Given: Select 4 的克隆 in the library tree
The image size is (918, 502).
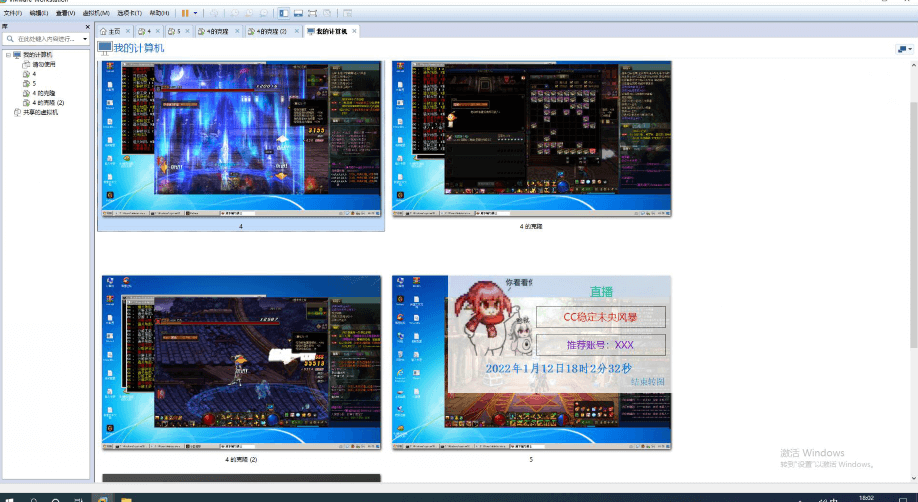Looking at the screenshot, I should point(43,93).
